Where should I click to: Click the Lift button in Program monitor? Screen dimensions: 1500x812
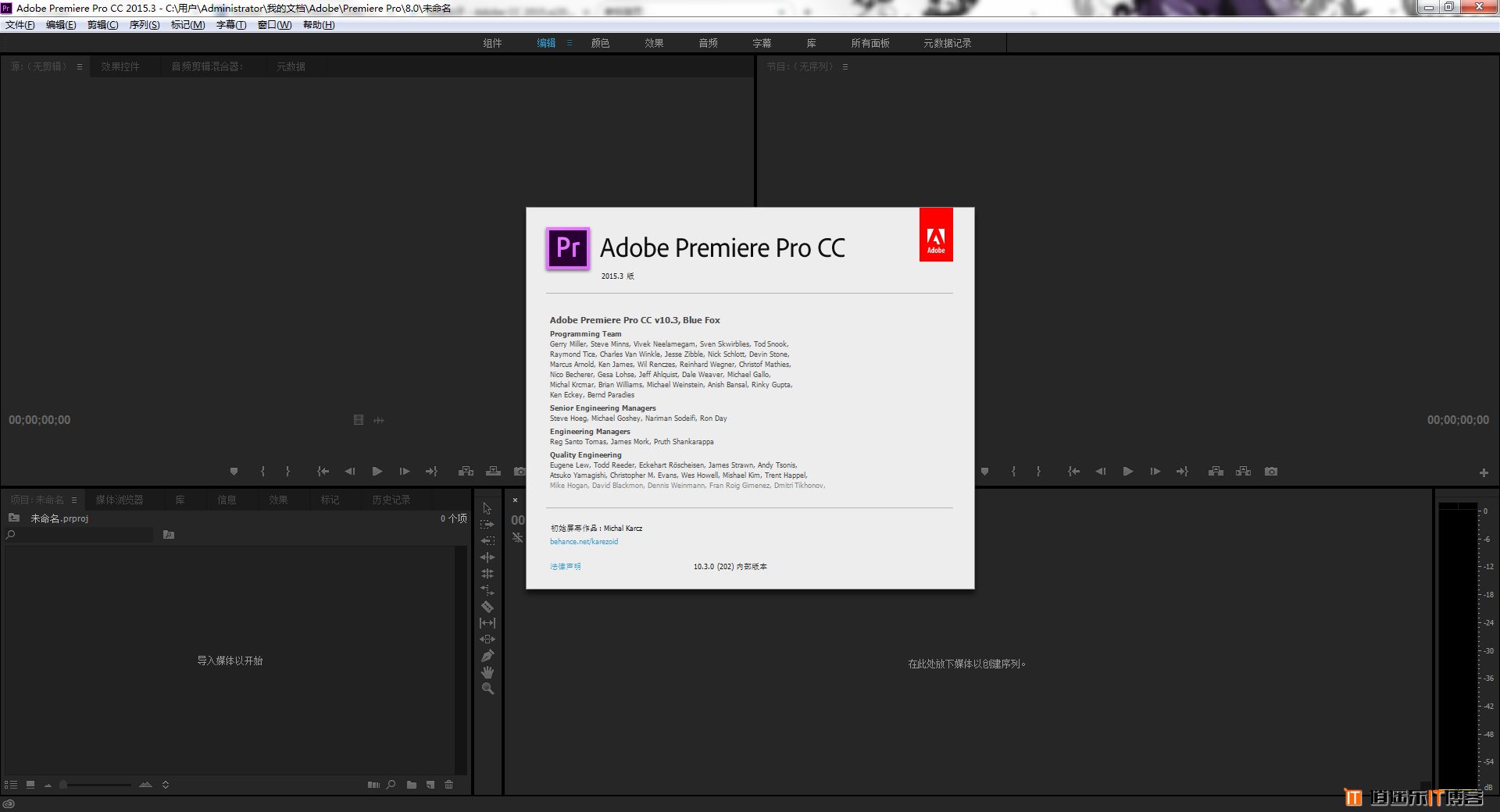(x=1216, y=472)
